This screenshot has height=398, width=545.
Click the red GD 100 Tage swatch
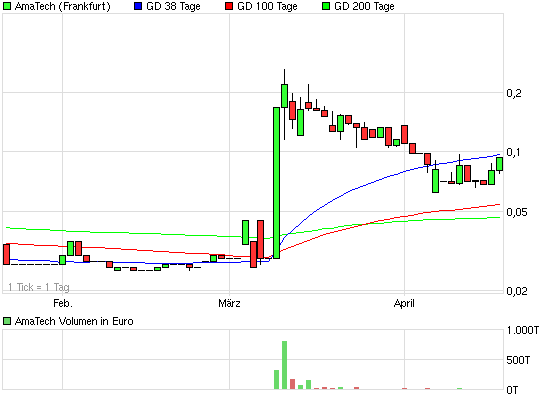click(x=229, y=6)
